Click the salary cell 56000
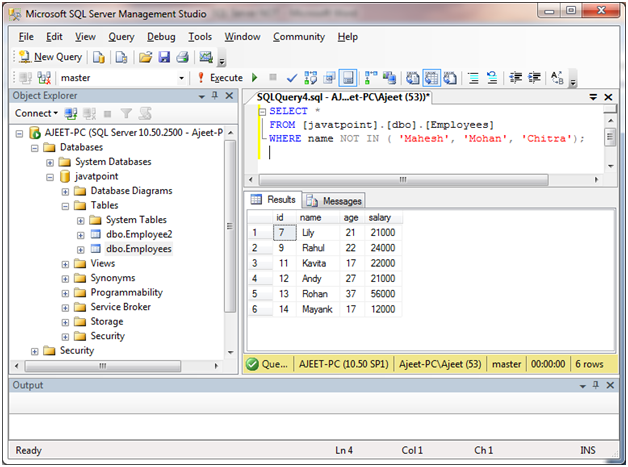This screenshot has height=467, width=628. tap(382, 294)
